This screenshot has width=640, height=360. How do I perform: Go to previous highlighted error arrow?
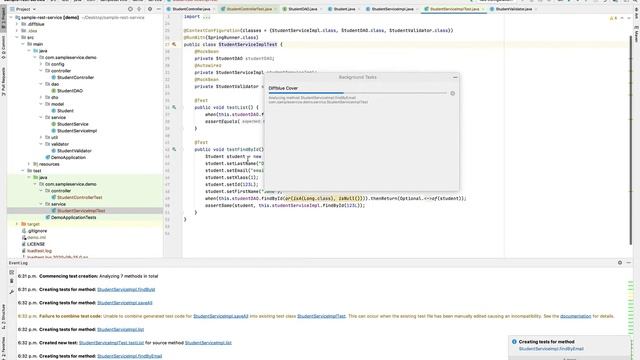[x=622, y=18]
